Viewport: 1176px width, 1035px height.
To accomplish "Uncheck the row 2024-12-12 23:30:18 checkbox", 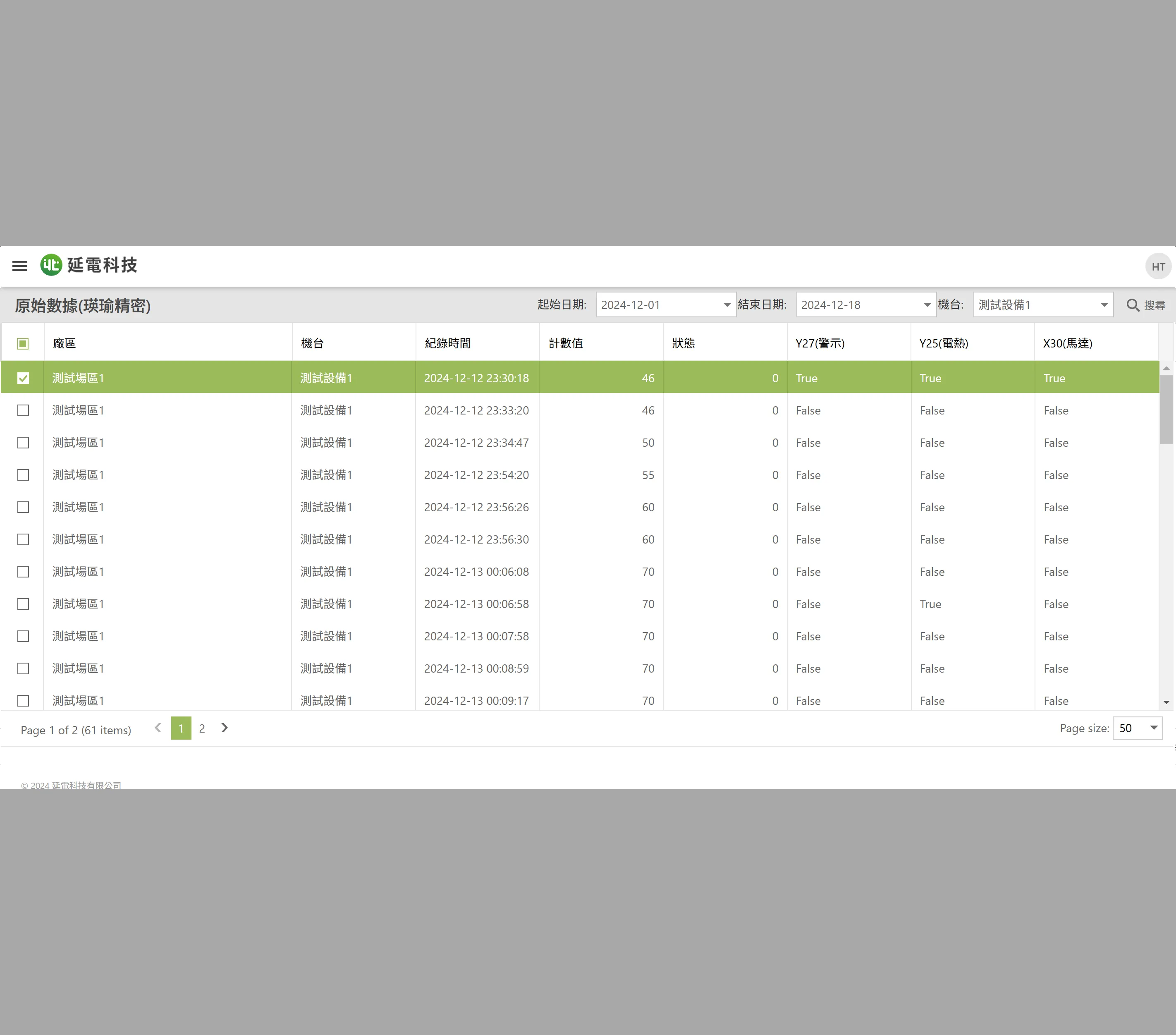I will (x=23, y=378).
